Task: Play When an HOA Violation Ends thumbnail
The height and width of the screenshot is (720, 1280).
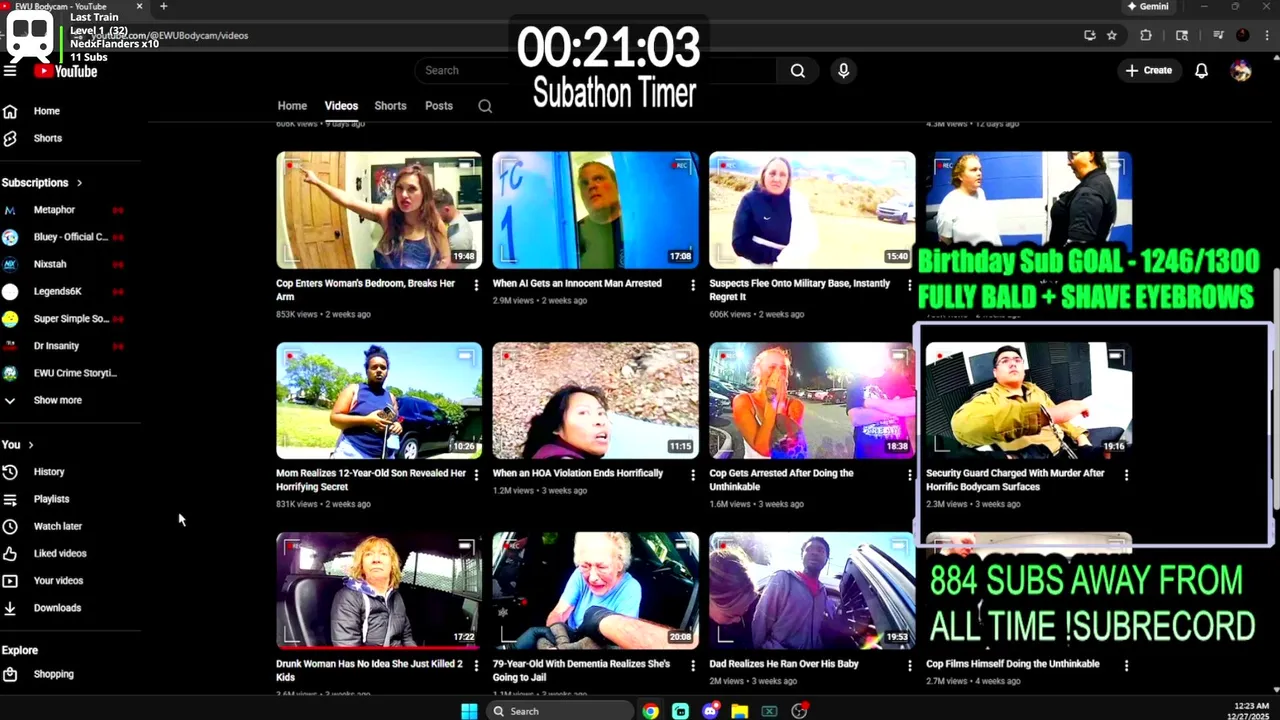Action: [x=596, y=401]
